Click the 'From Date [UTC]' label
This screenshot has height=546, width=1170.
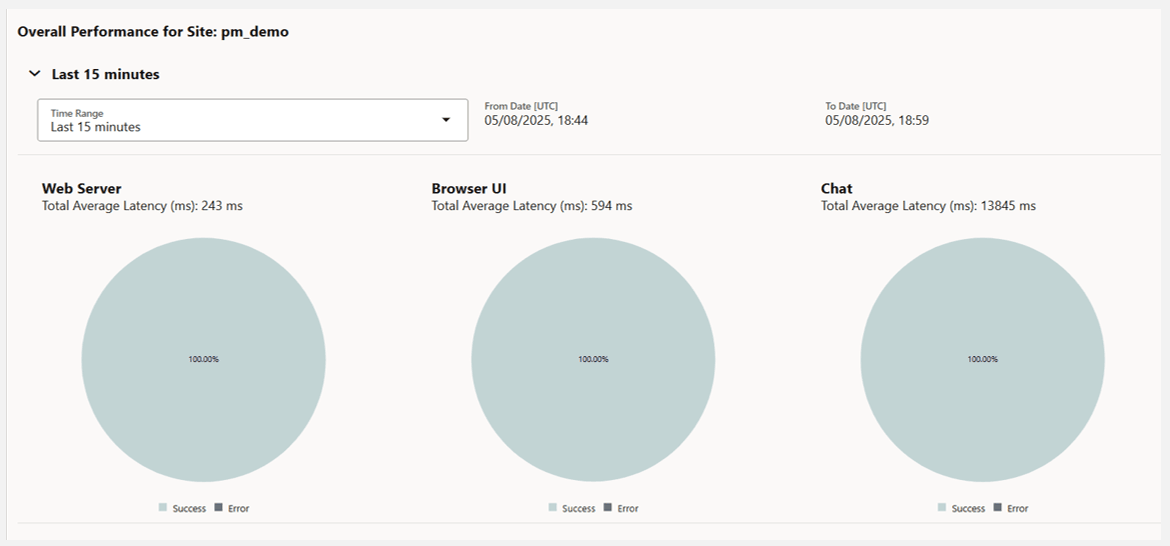tap(521, 107)
